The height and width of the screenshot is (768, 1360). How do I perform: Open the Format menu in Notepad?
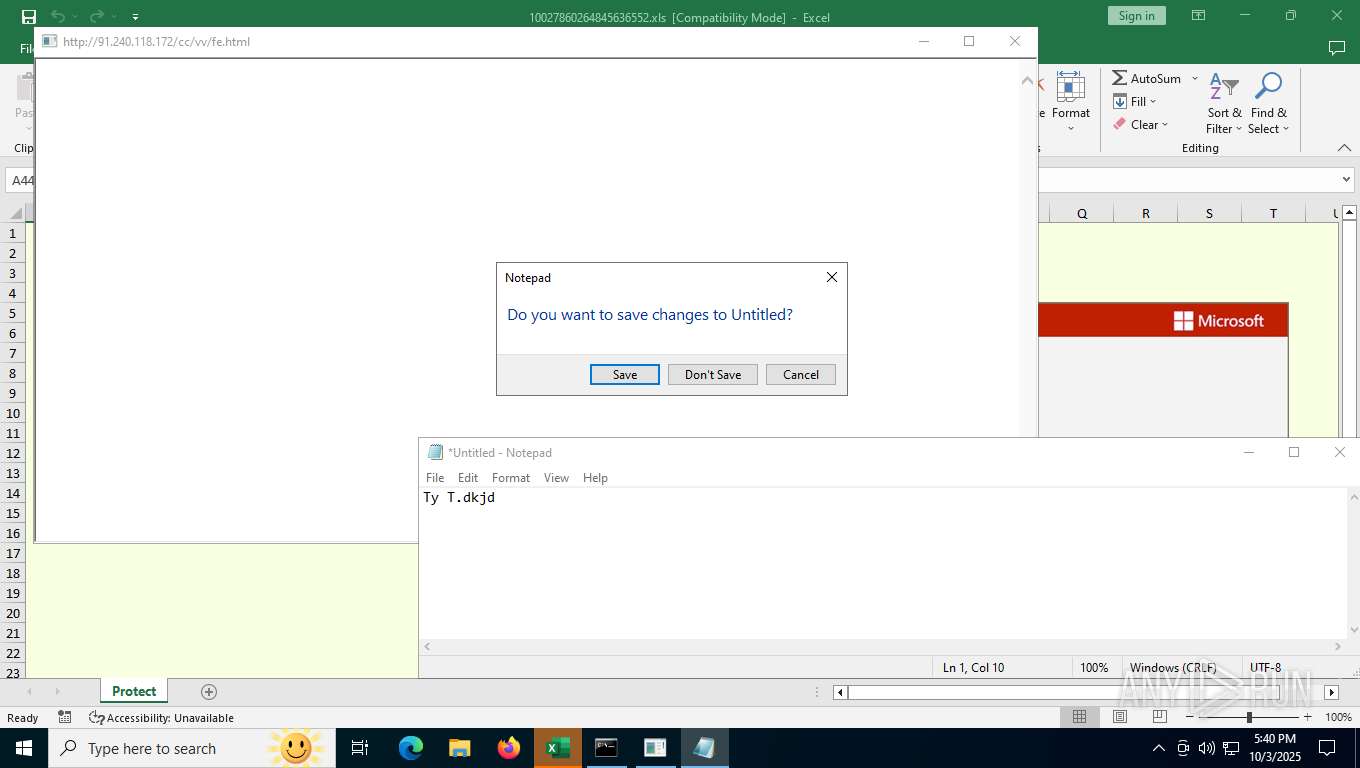pos(511,478)
